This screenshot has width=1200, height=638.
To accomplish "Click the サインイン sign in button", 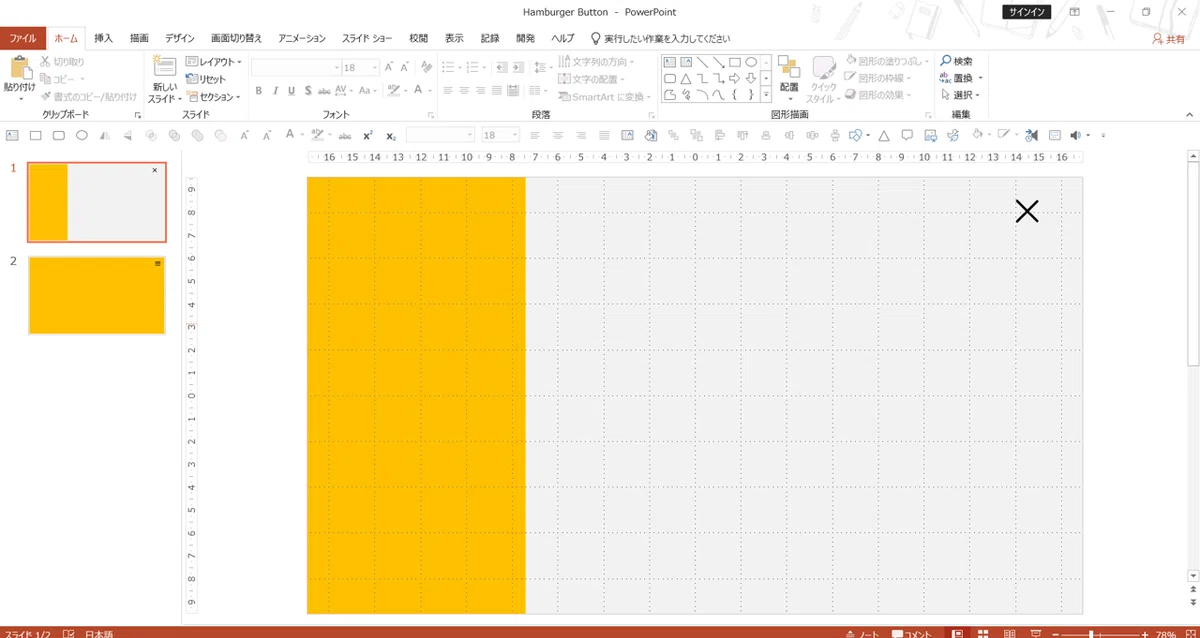I will tap(1027, 12).
